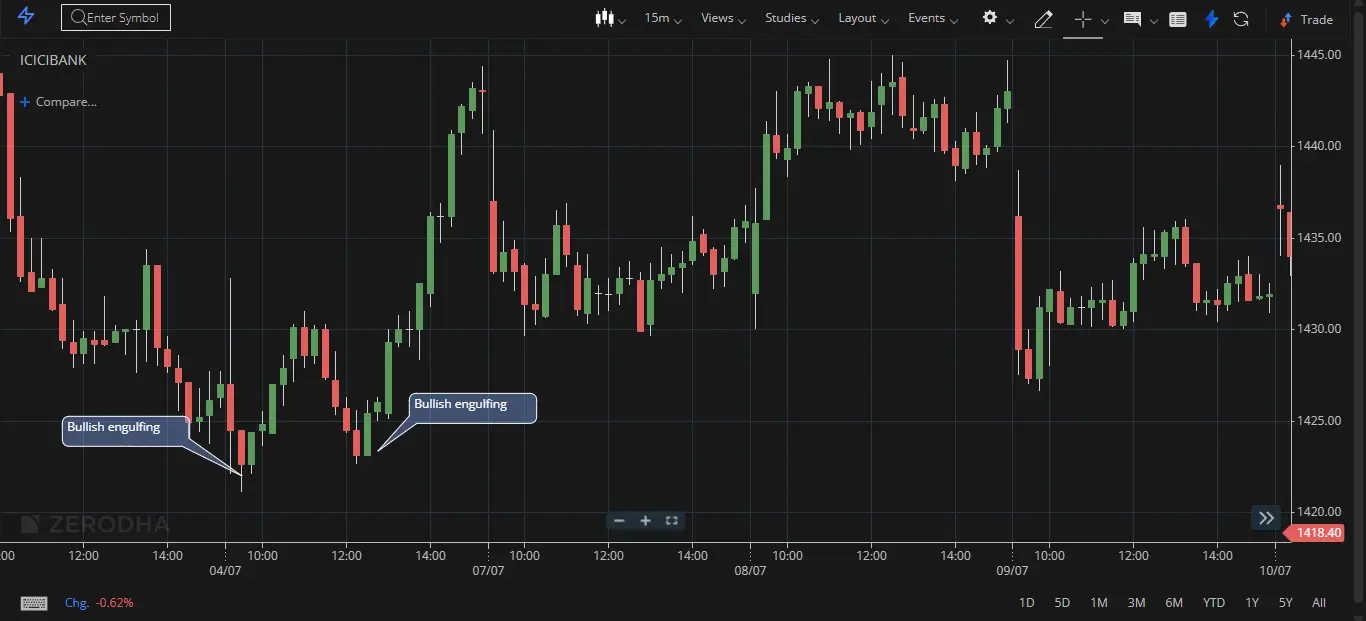
Task: Click the left Bullish engulfing annotation
Action: pos(125,431)
